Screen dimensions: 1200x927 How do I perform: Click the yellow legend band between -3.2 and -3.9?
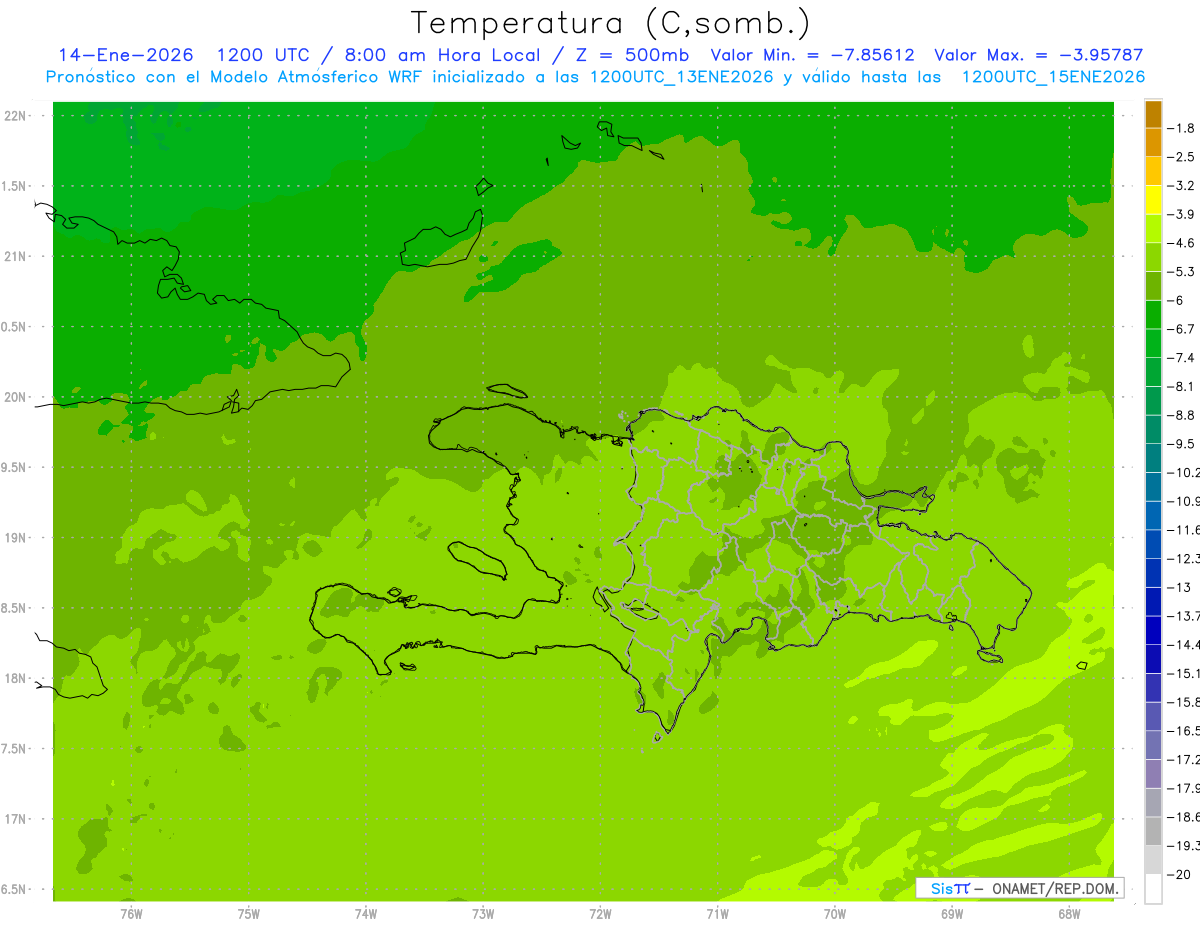click(1153, 200)
